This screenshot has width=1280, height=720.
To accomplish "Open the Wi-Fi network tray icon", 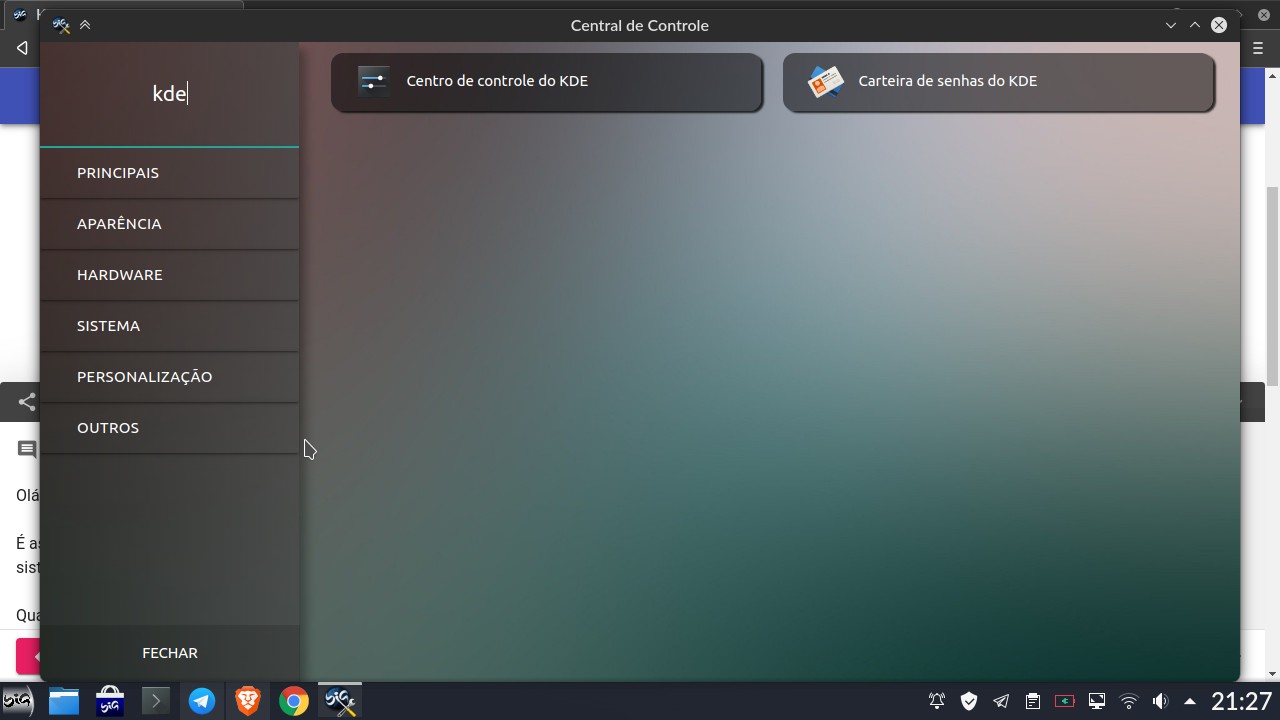I will [x=1129, y=701].
